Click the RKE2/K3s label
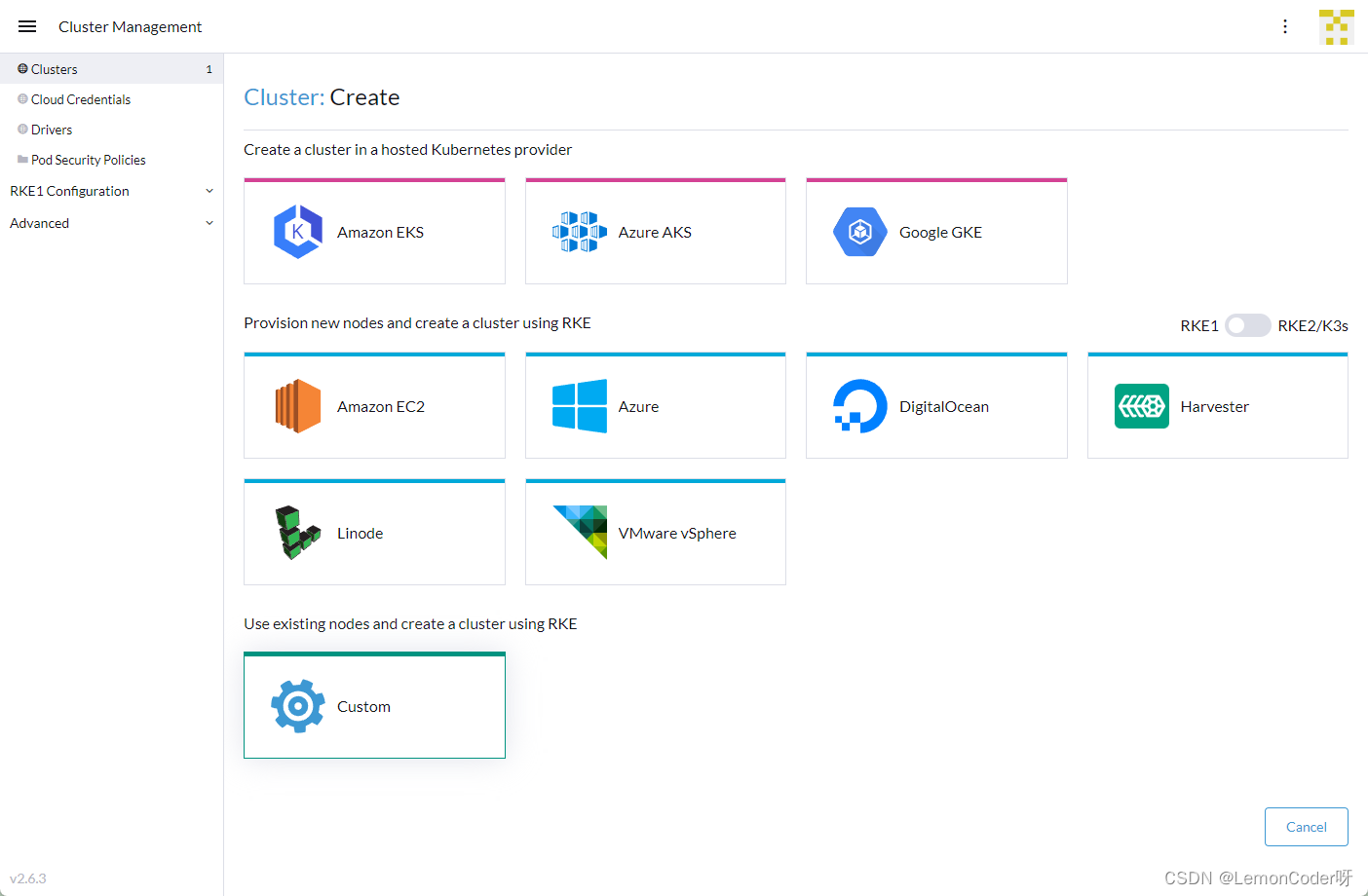Viewport: 1368px width, 896px height. [1312, 325]
